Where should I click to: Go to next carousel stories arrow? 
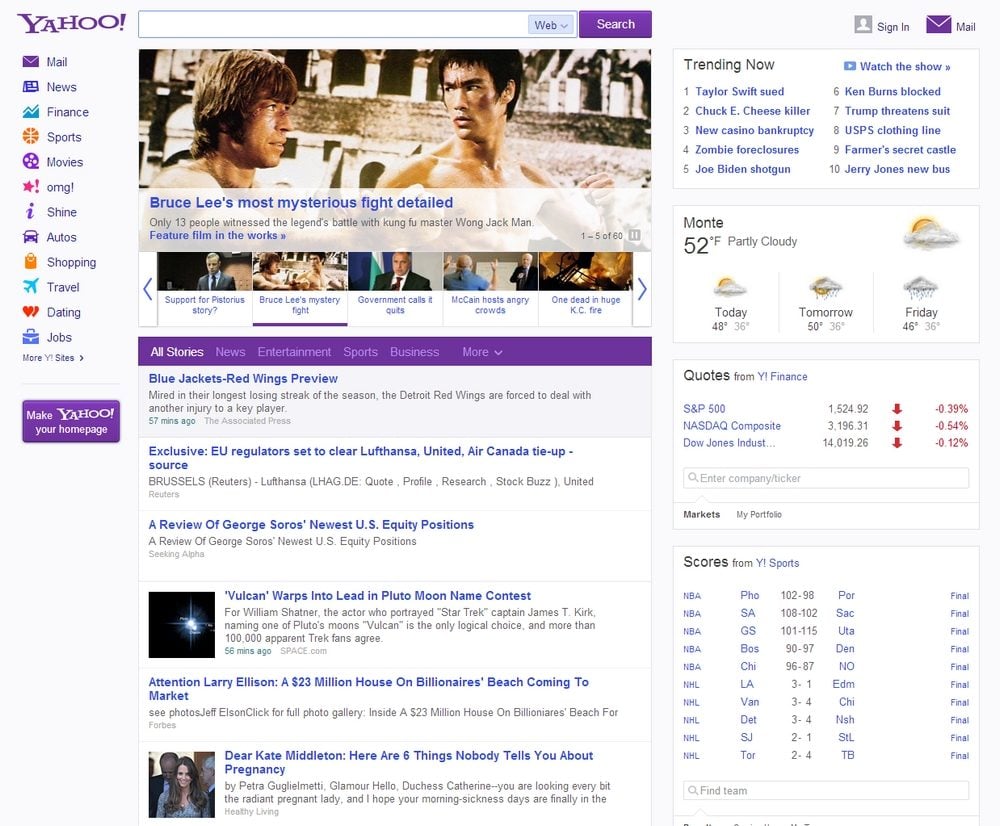tap(642, 289)
